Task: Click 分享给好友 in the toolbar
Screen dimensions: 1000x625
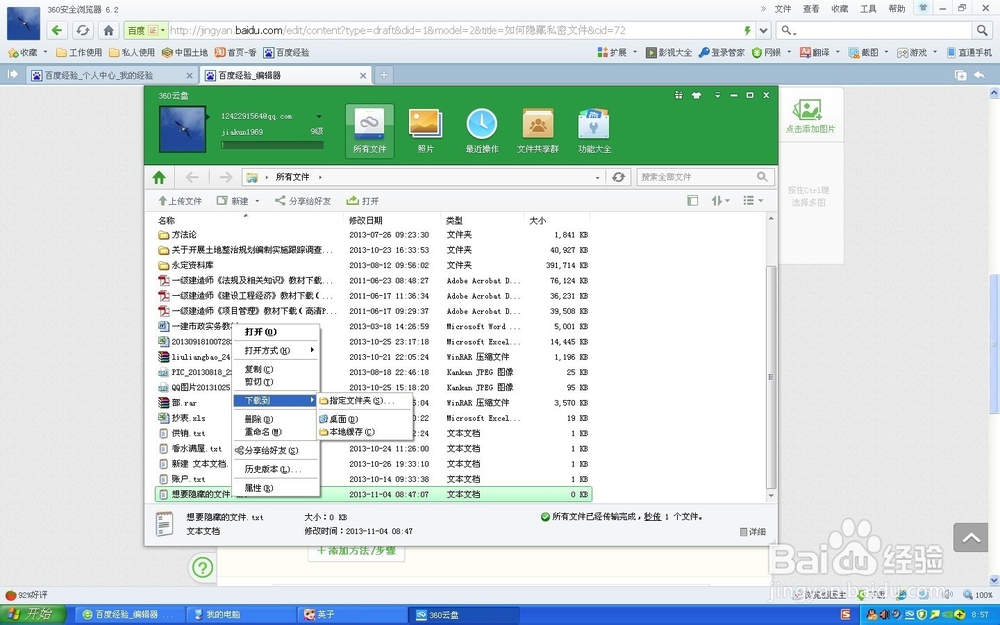Action: [303, 201]
